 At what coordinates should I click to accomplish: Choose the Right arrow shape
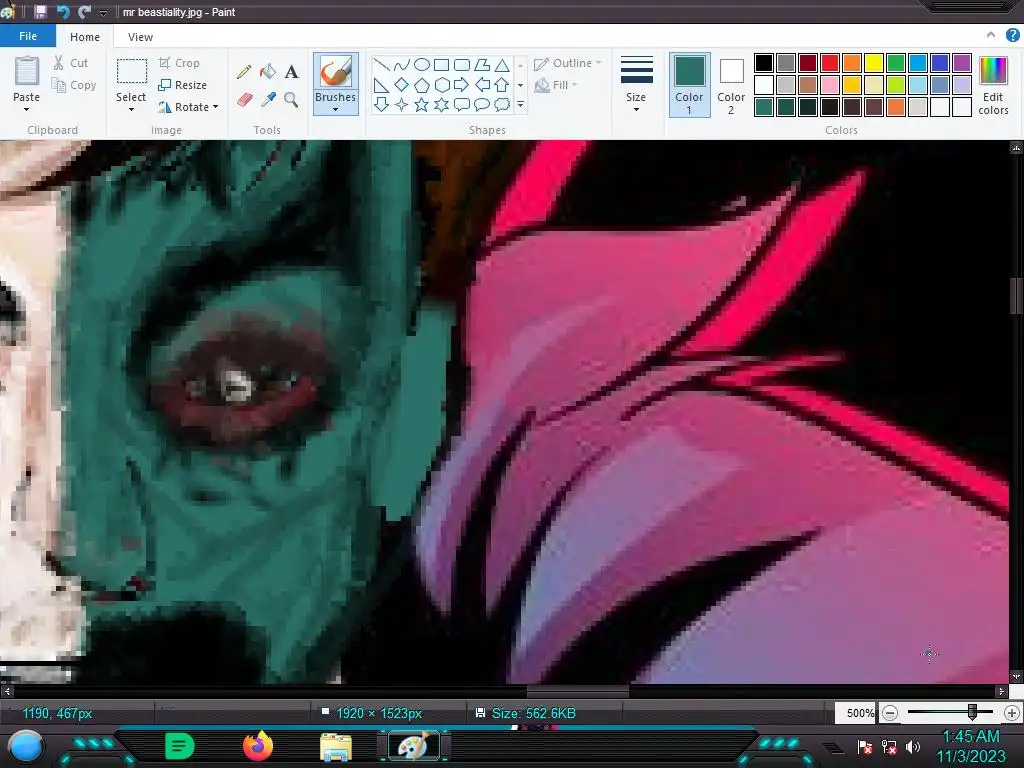tap(462, 85)
